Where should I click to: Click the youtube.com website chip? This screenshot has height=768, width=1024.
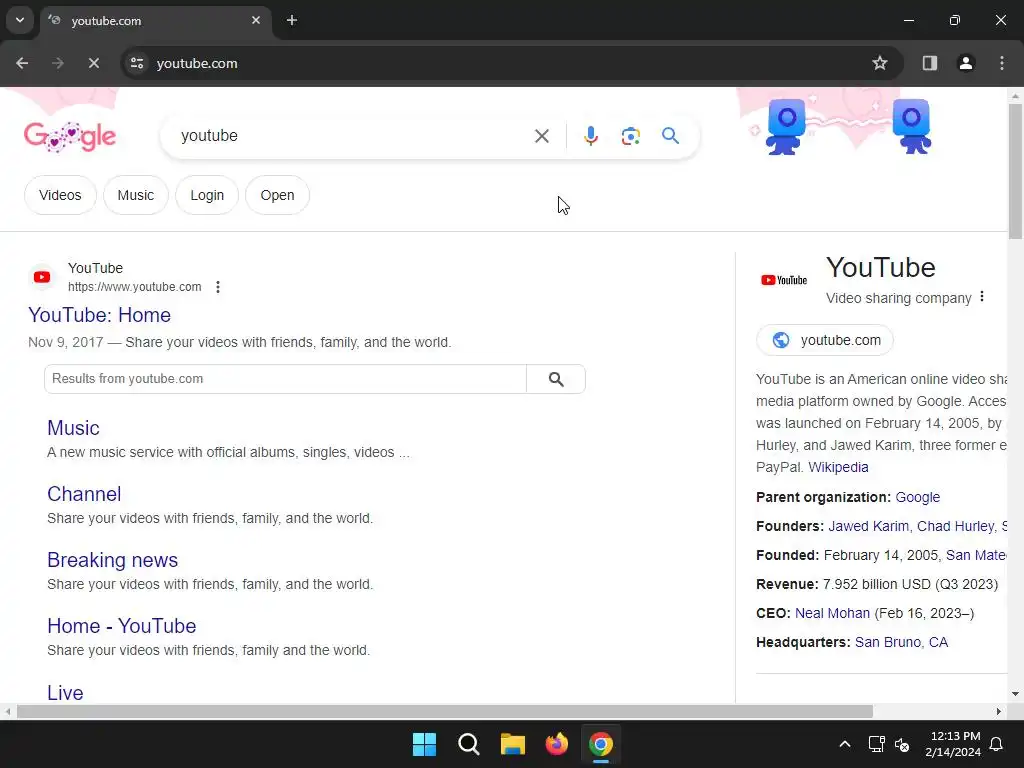825,340
